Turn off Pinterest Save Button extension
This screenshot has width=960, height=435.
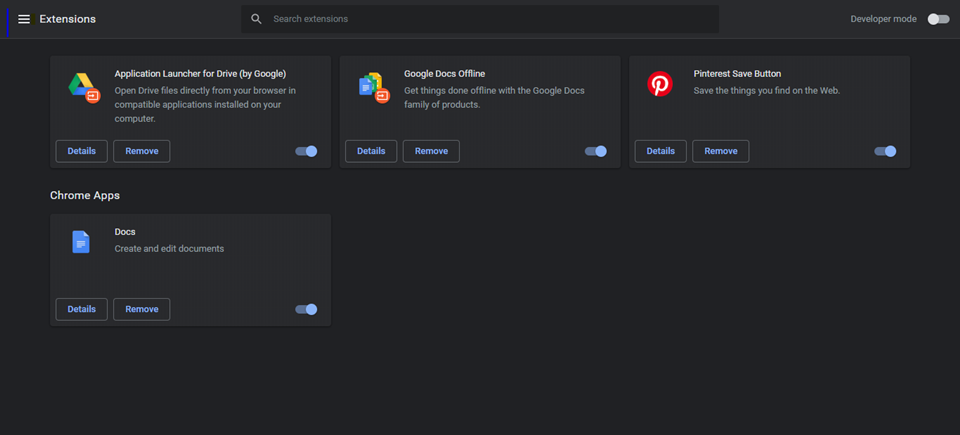885,151
